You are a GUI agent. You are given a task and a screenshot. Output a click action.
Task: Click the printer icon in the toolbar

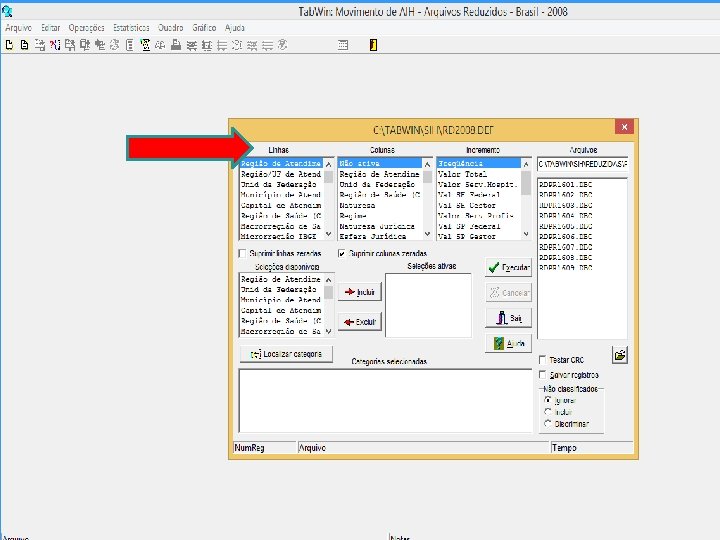pyautogui.click(x=175, y=45)
